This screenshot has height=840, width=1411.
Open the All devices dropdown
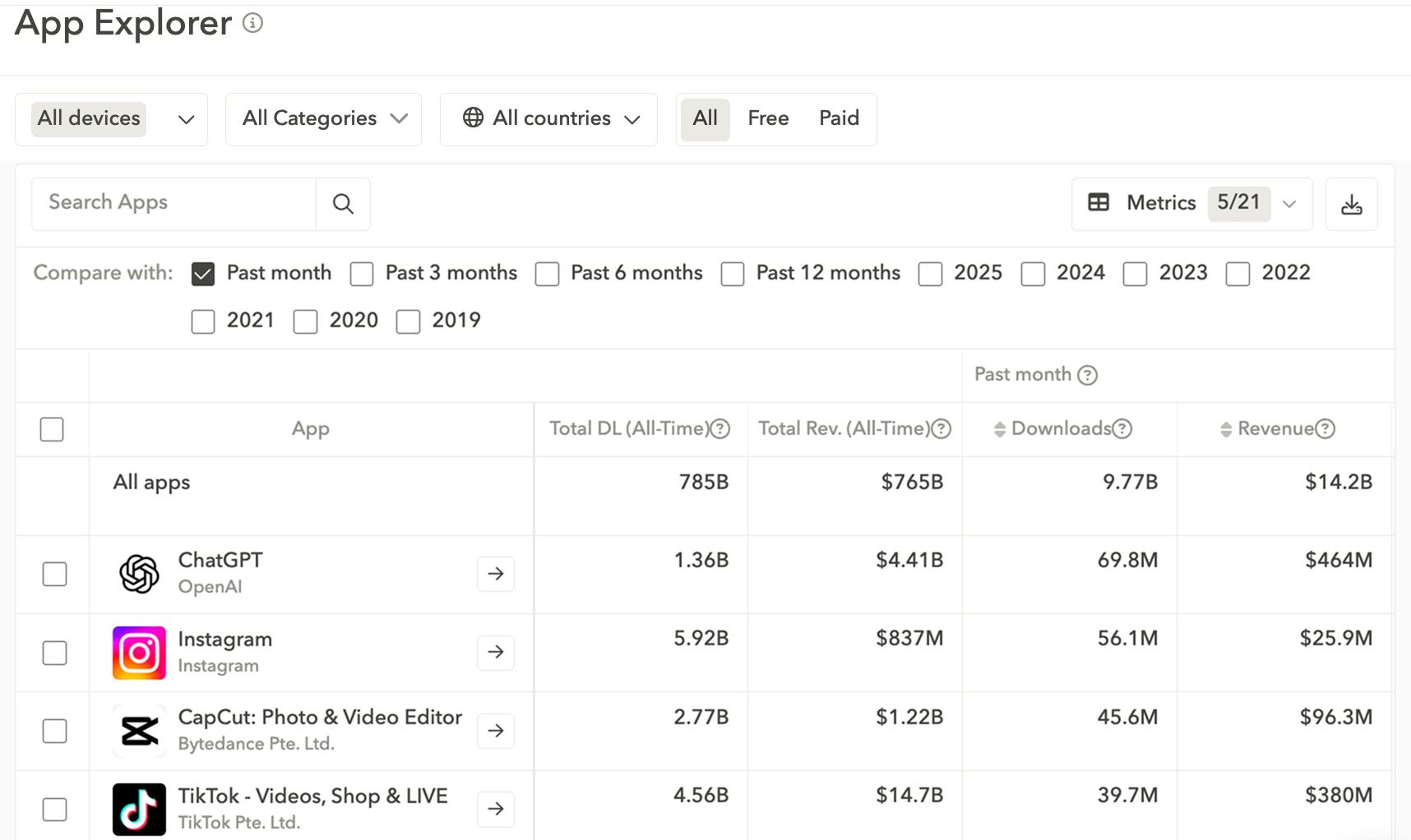click(111, 118)
